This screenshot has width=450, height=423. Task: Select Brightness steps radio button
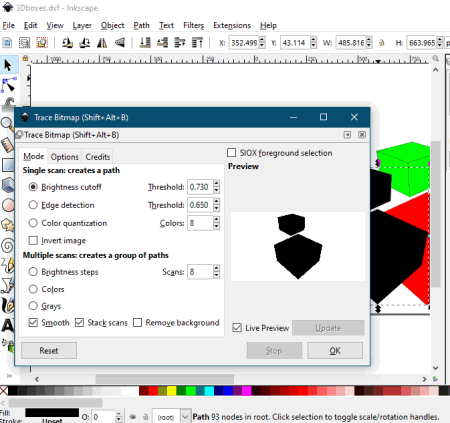[33, 272]
